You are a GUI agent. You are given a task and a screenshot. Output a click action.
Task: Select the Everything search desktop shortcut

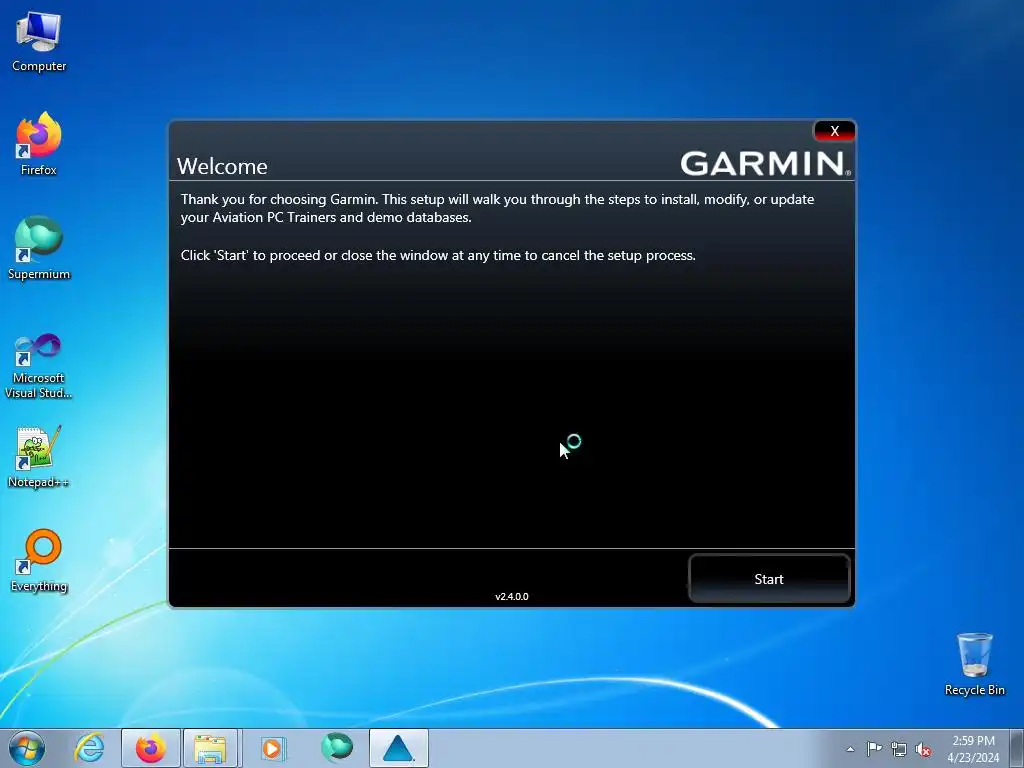click(x=39, y=560)
